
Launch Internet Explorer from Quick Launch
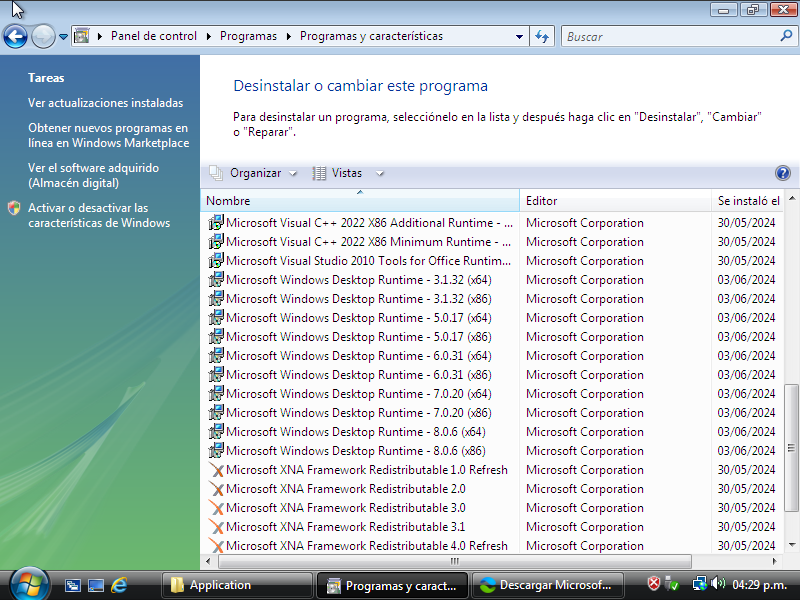(x=119, y=585)
